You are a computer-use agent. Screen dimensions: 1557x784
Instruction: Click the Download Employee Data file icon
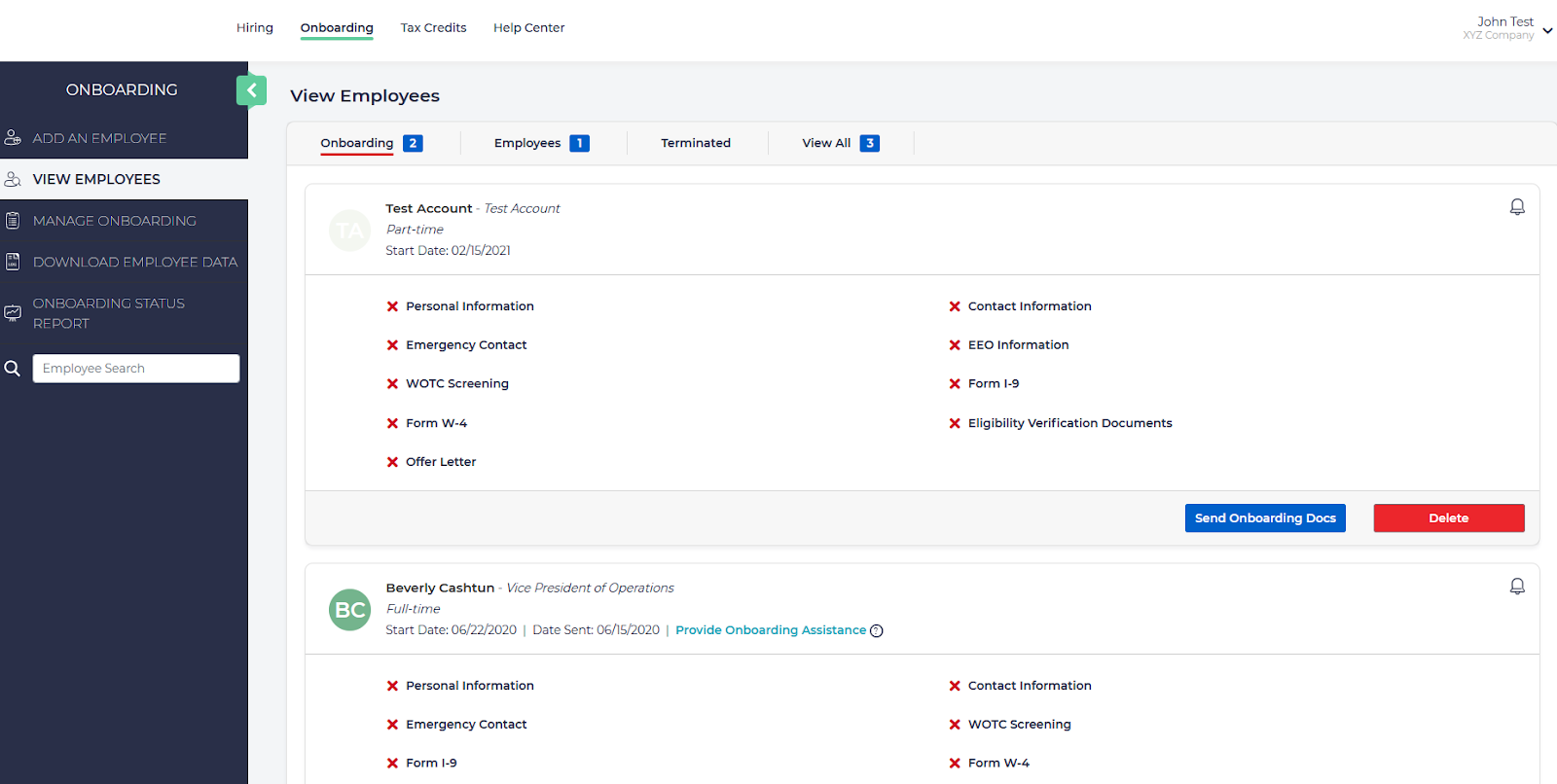click(x=13, y=262)
